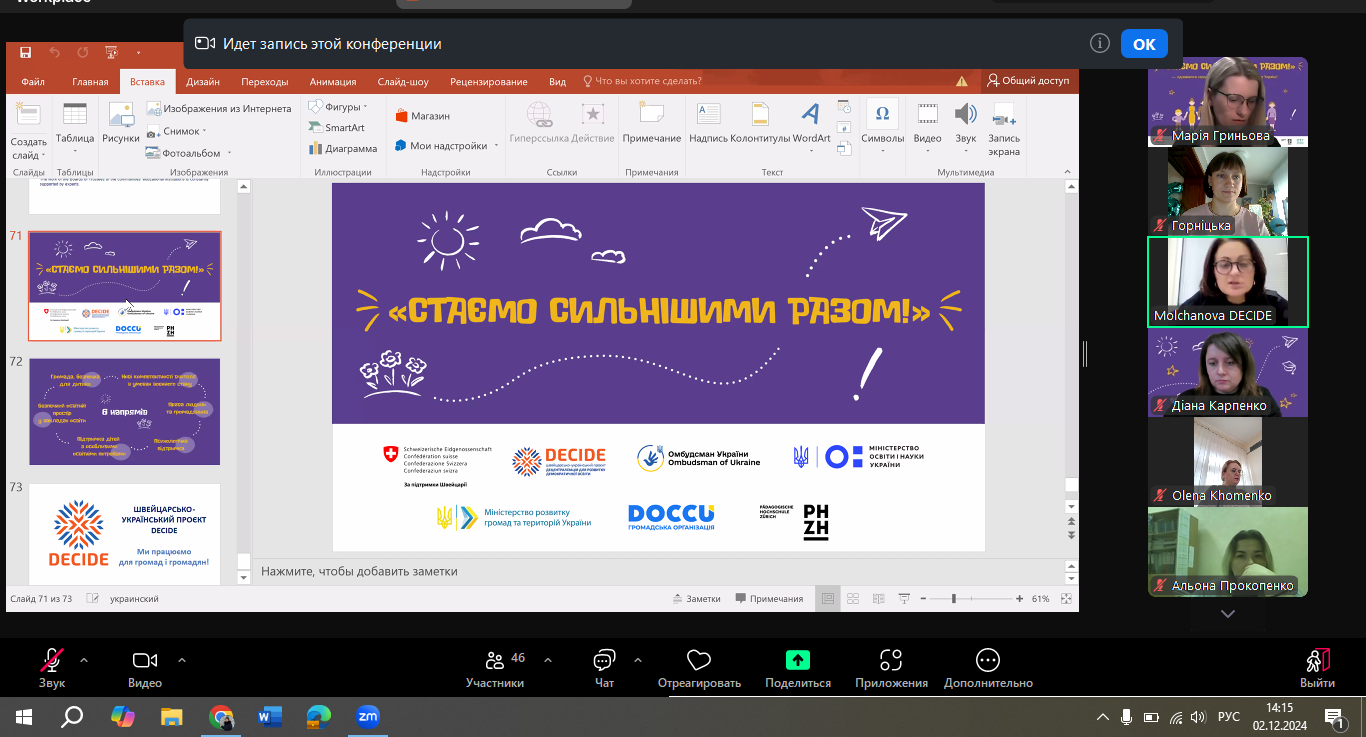1366x737 pixels.
Task: Toggle Заметки notes pane in status bar
Action: (x=696, y=599)
